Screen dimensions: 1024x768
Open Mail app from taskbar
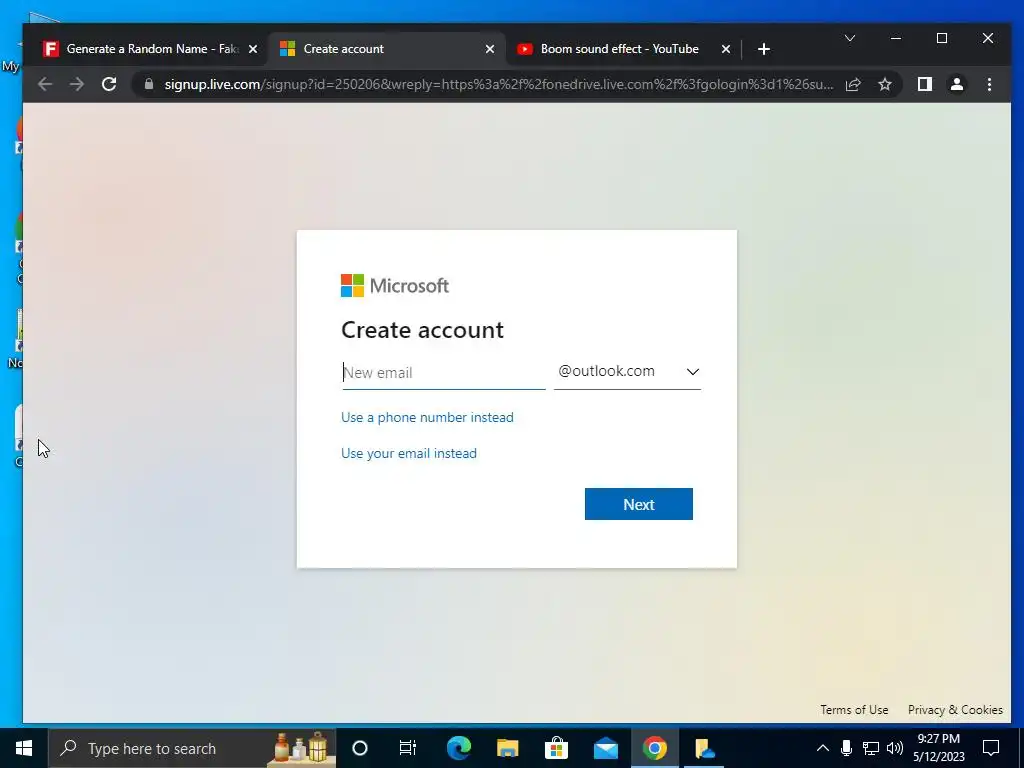(605, 748)
